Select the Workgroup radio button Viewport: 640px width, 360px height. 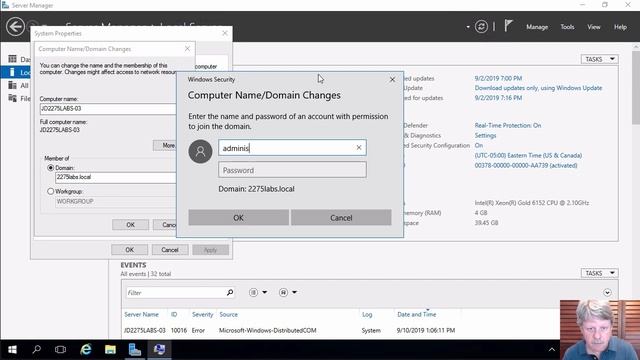click(51, 191)
